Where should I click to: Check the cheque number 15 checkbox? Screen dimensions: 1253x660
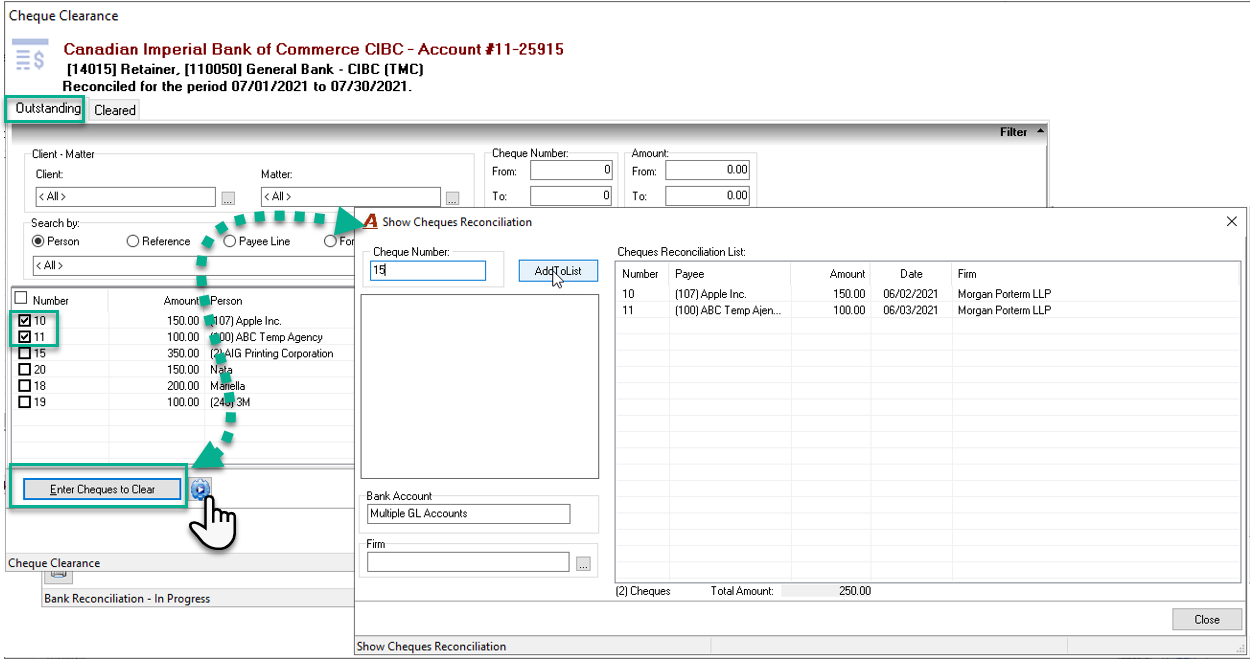coord(25,353)
